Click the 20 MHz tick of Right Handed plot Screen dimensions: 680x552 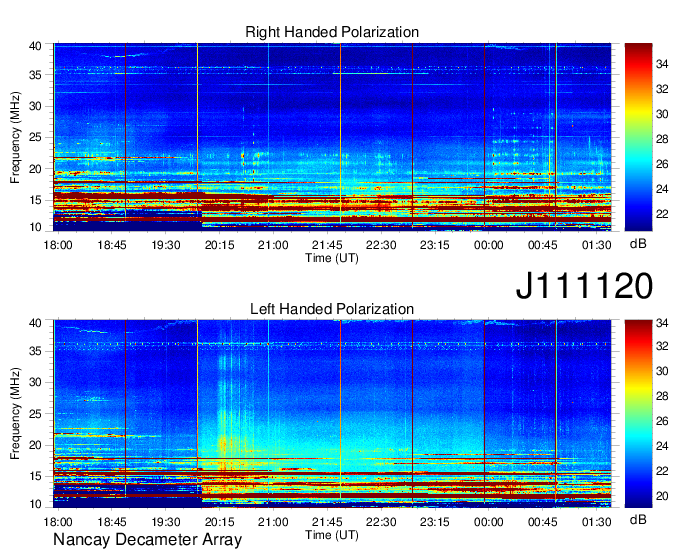pos(35,169)
